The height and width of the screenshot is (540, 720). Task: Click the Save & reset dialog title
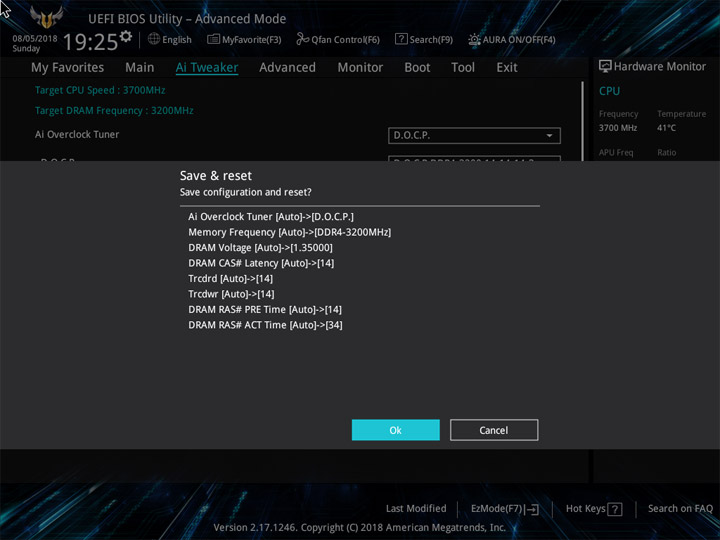pos(216,176)
